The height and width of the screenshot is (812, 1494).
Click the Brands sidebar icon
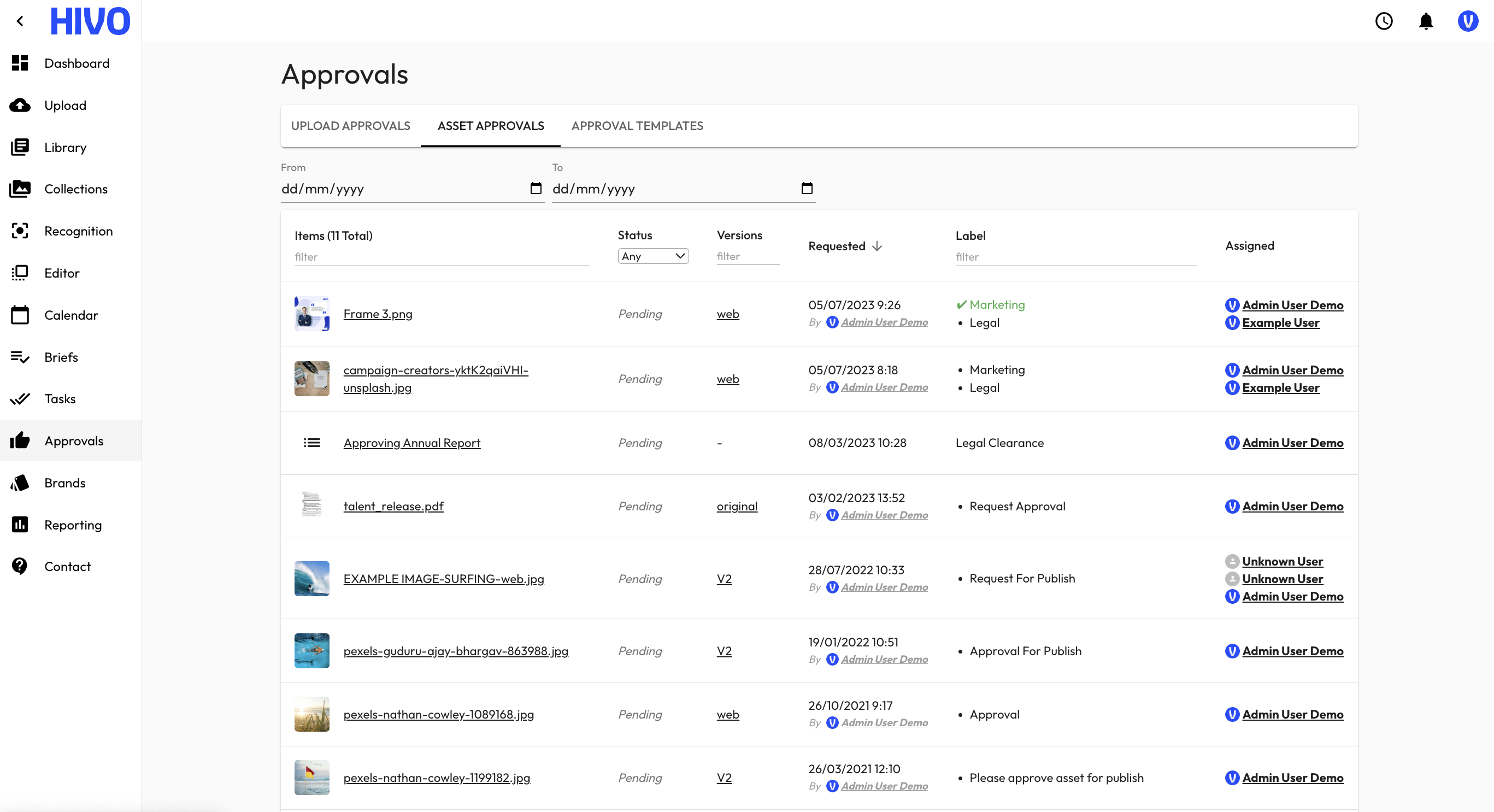pos(20,483)
